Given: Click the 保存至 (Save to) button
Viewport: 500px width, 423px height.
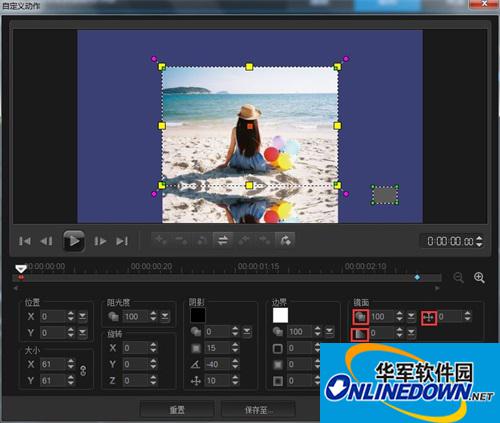Looking at the screenshot, I should tap(258, 410).
